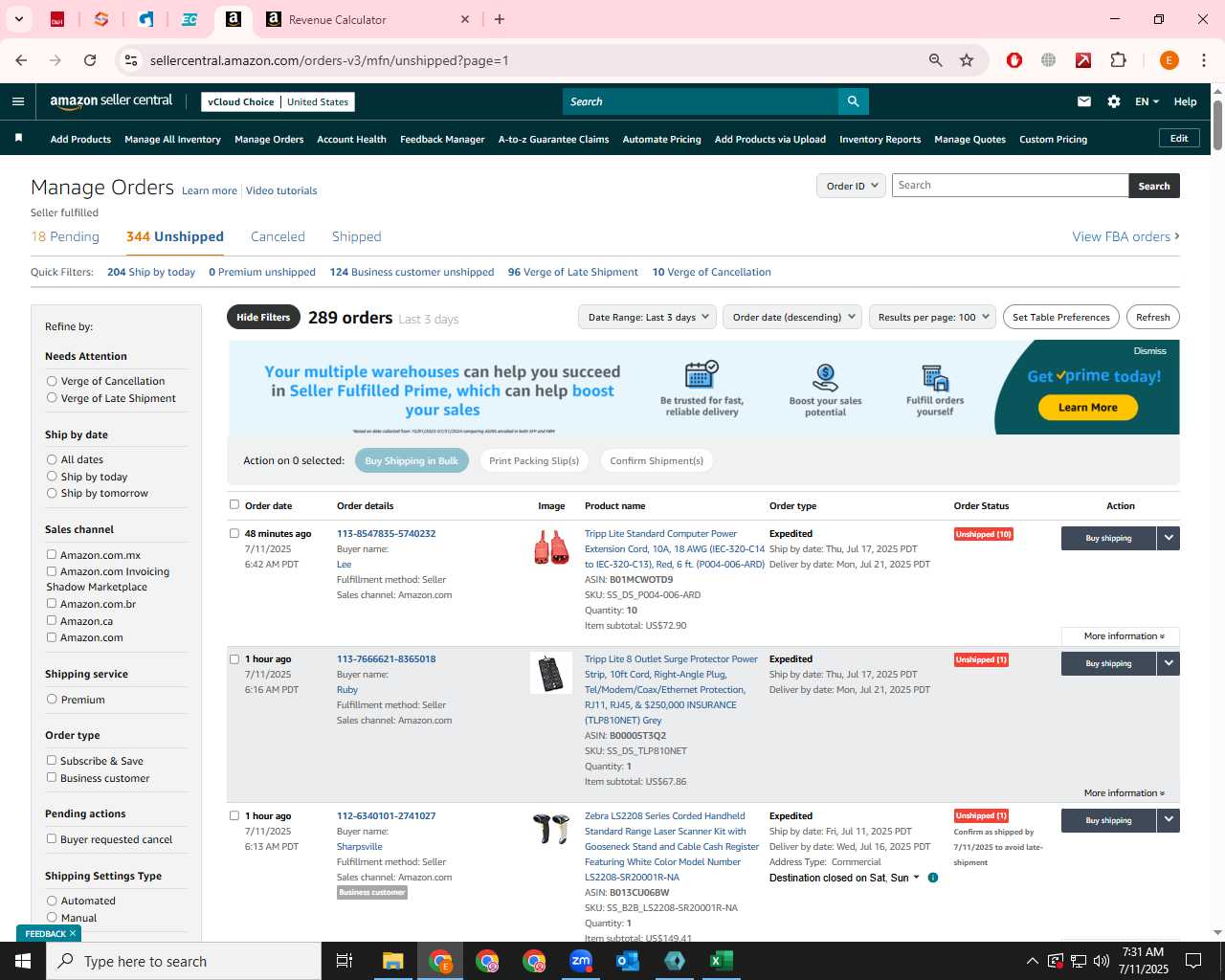Open the settings gear icon
The height and width of the screenshot is (980, 1225).
1114,101
